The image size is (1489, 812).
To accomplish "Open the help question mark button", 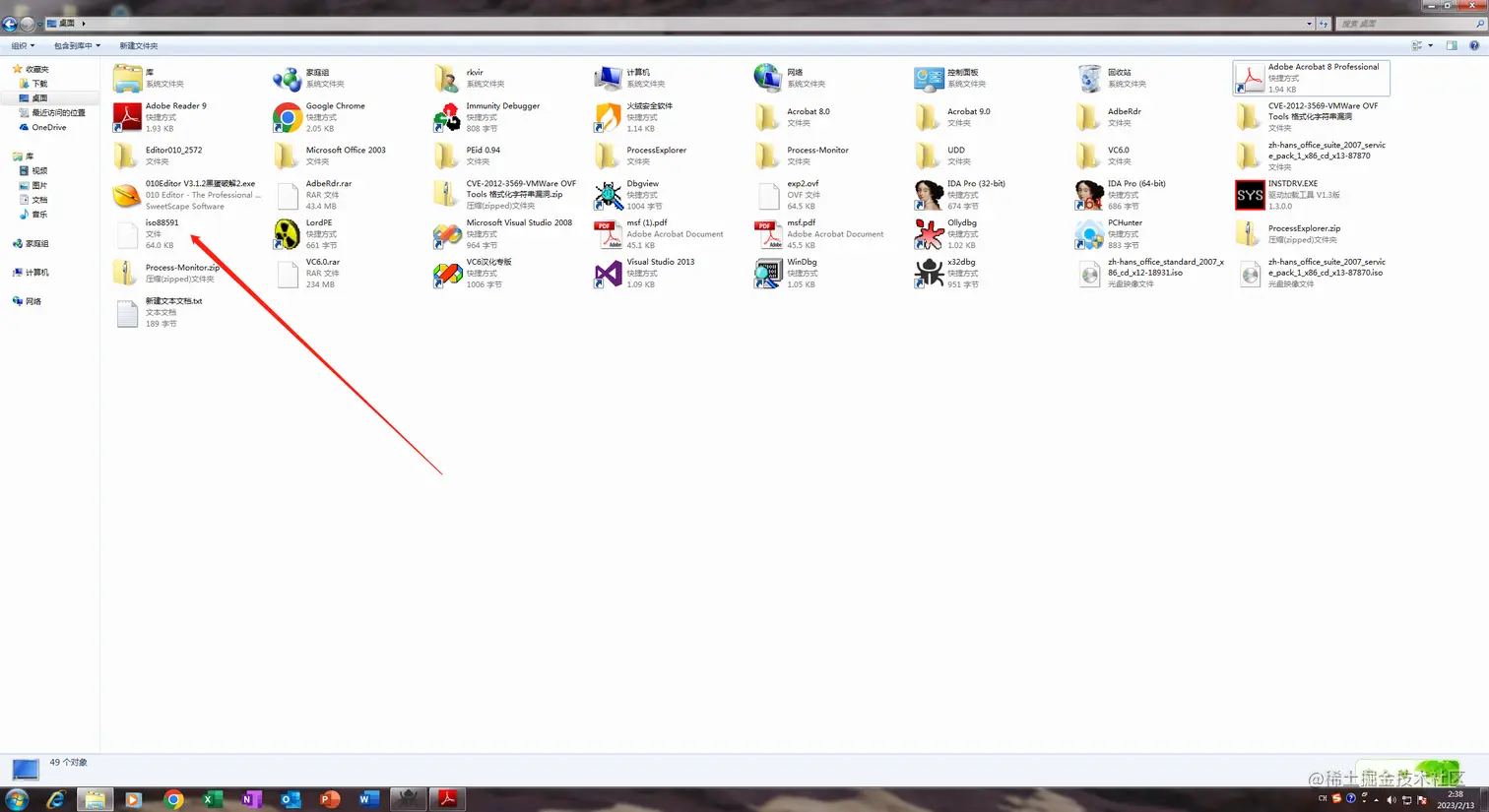I will tap(1474, 45).
